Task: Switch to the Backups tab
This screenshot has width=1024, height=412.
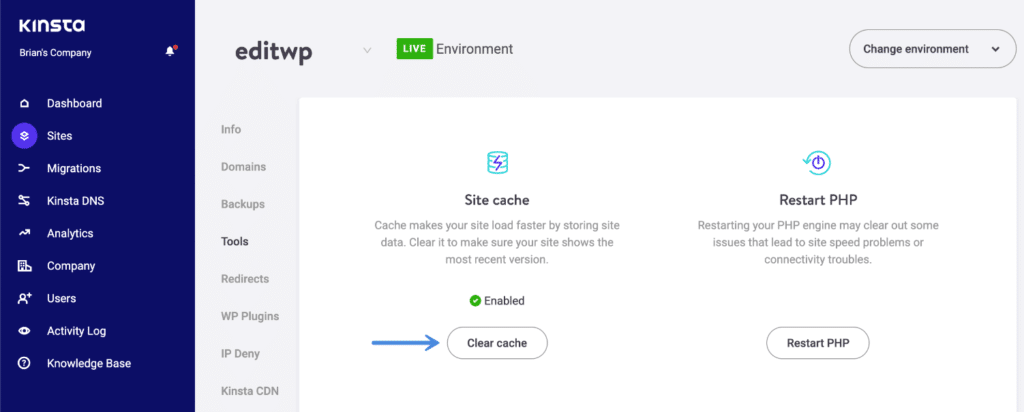Action: (x=243, y=204)
